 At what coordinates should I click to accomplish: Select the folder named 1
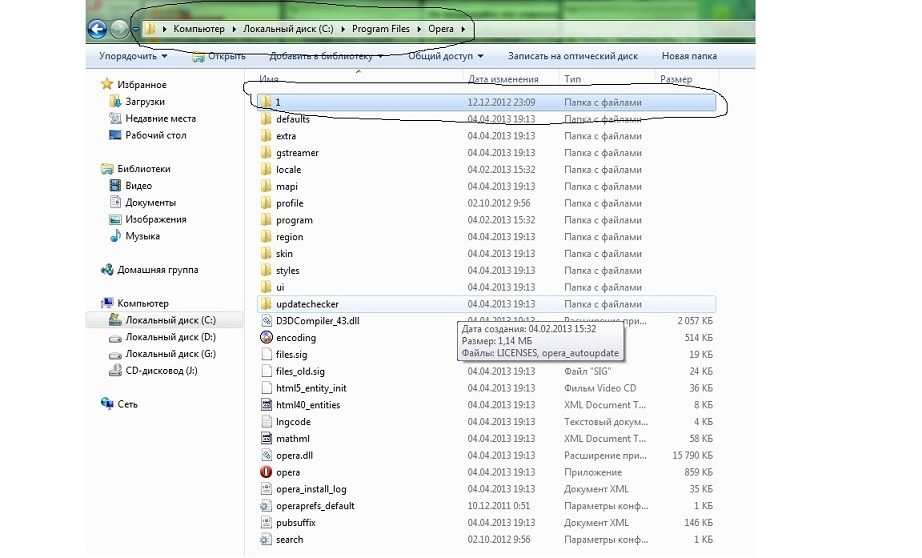pos(486,102)
